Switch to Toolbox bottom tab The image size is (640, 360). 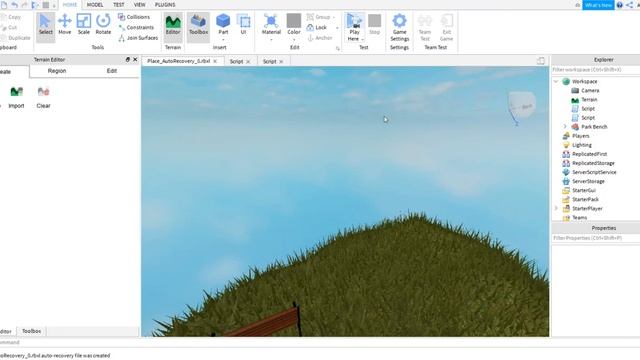coord(31,331)
